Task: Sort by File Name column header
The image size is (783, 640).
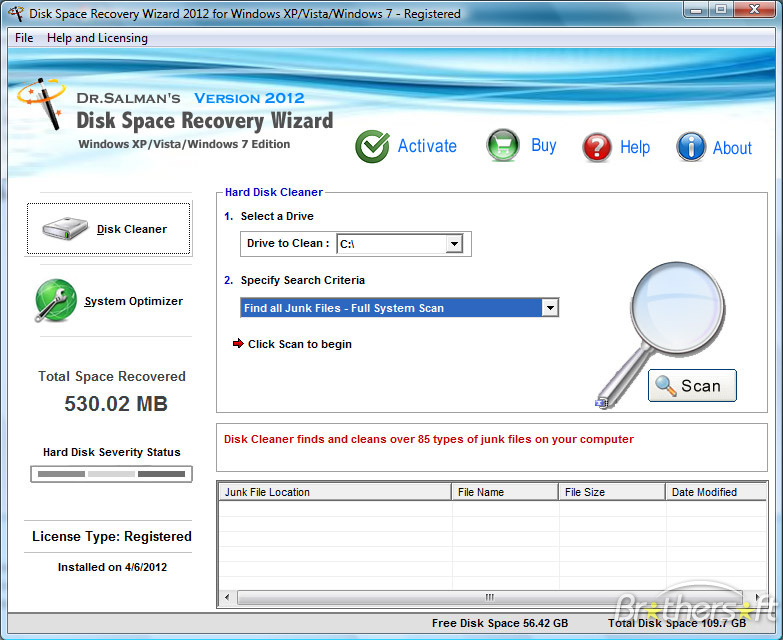Action: pyautogui.click(x=505, y=492)
